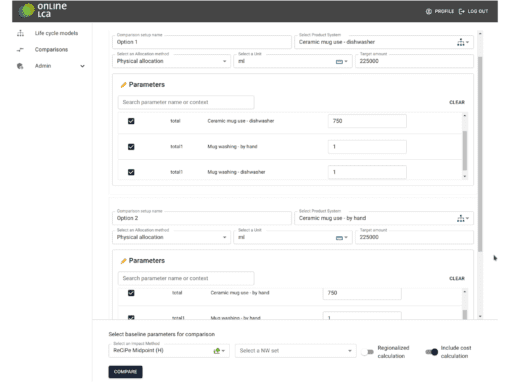Viewport: 510px width, 382px height.
Task: Uncheck Mug washing - dishwasher parameter checkbox
Action: 131,172
